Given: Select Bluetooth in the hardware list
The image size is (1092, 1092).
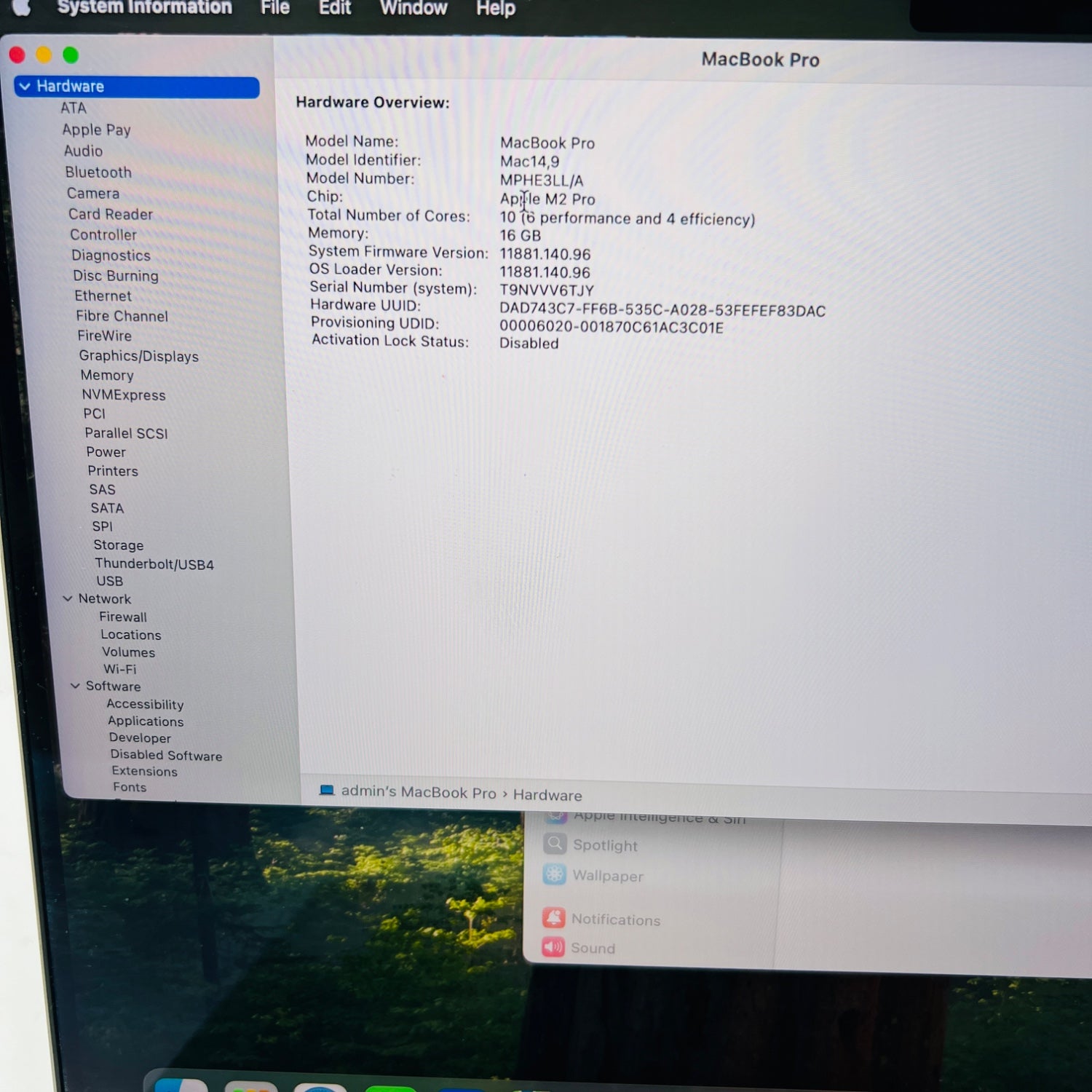Looking at the screenshot, I should [x=98, y=173].
